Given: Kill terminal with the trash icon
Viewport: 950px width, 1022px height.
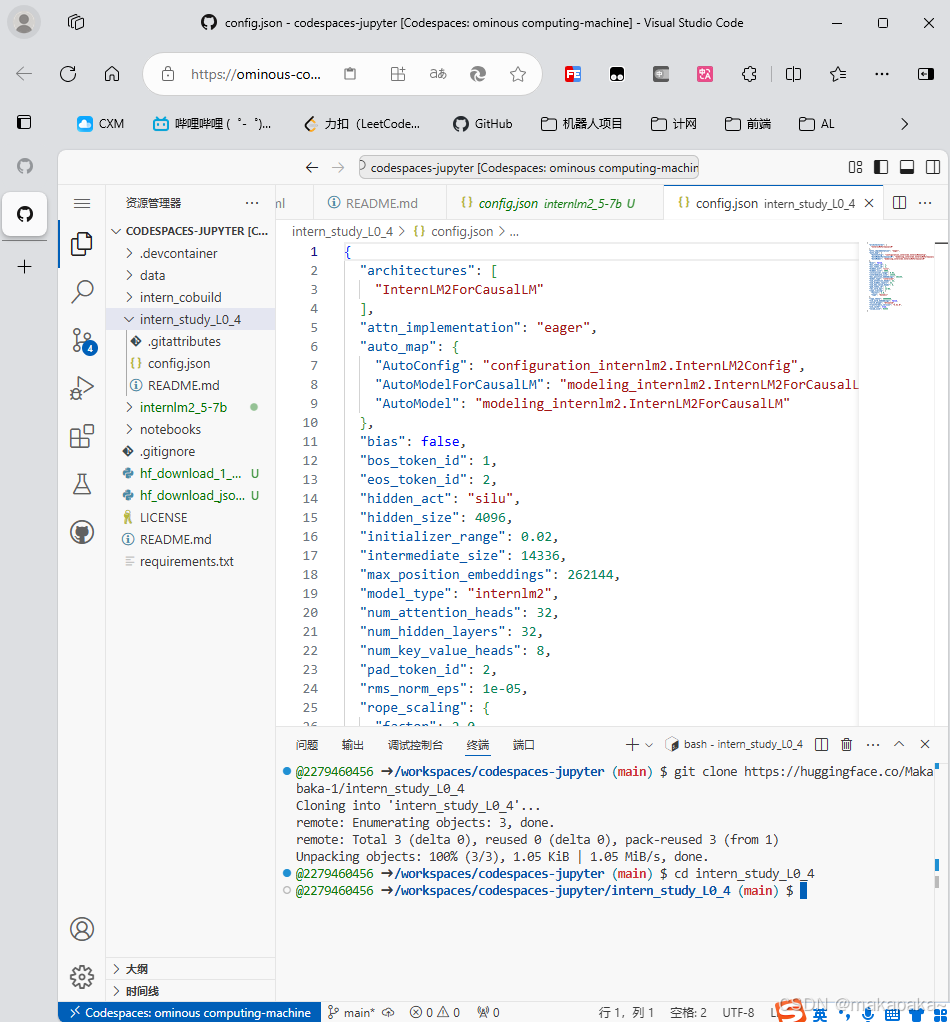Looking at the screenshot, I should (x=846, y=744).
